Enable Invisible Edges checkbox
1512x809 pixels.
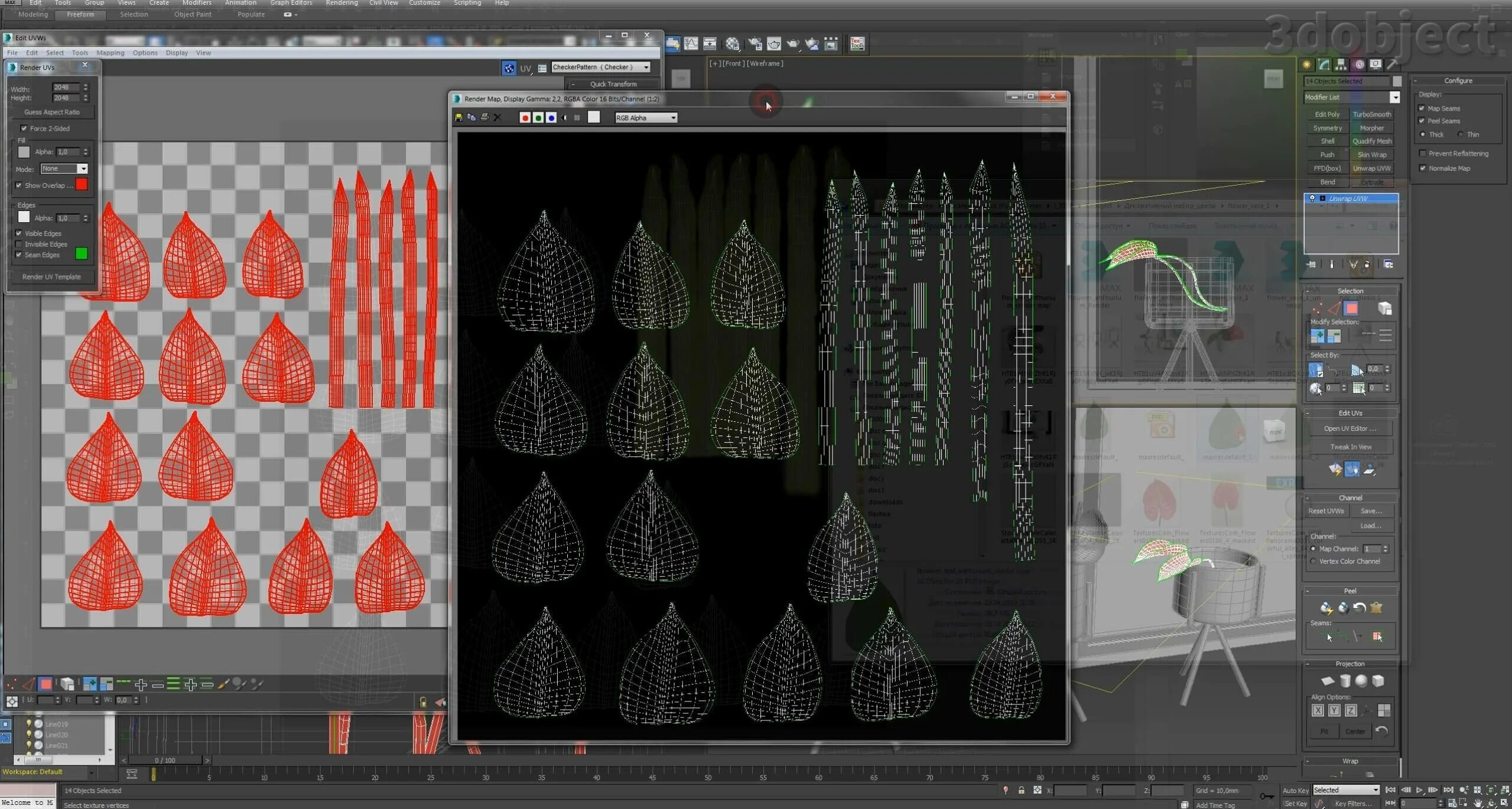click(x=19, y=244)
